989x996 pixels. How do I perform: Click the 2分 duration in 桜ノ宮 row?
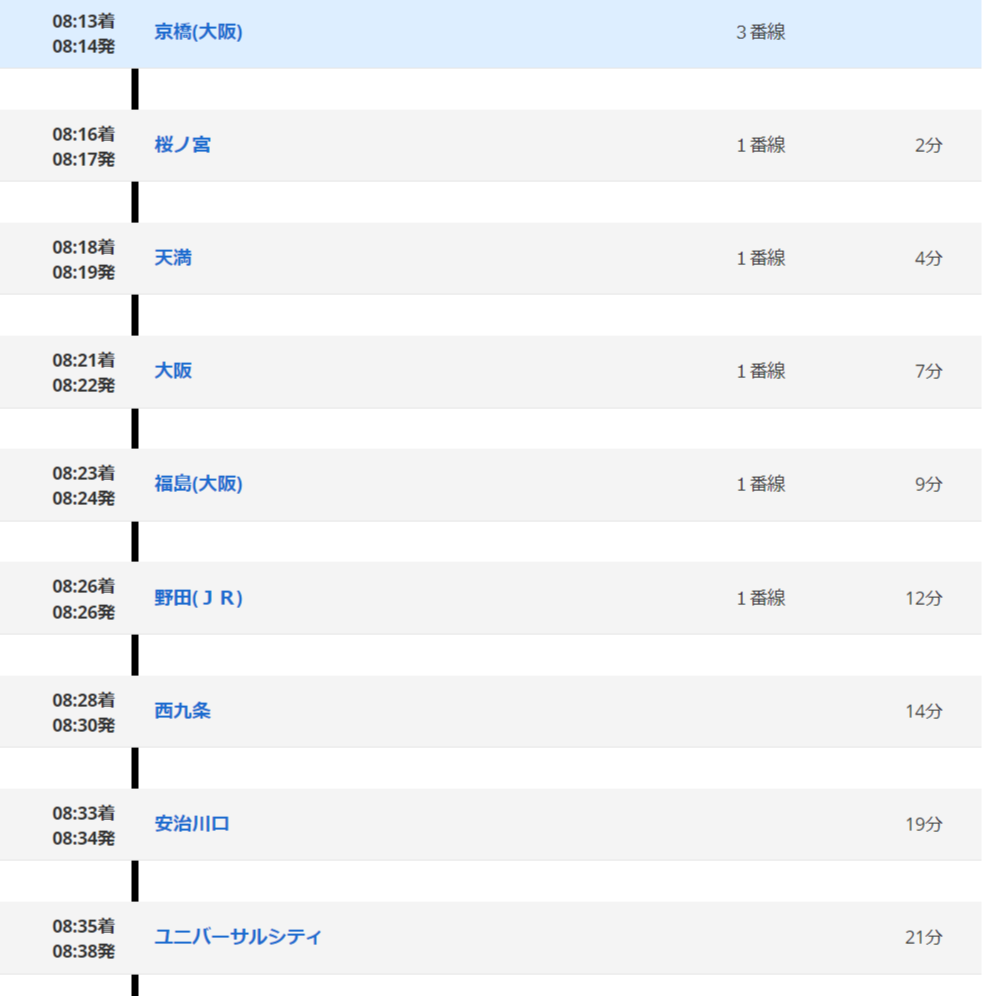point(928,145)
